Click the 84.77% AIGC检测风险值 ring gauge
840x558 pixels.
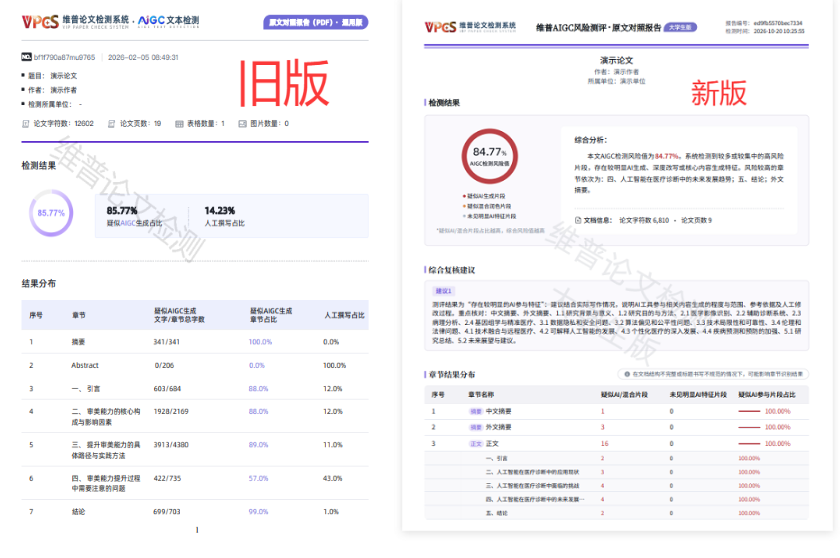tap(490, 156)
